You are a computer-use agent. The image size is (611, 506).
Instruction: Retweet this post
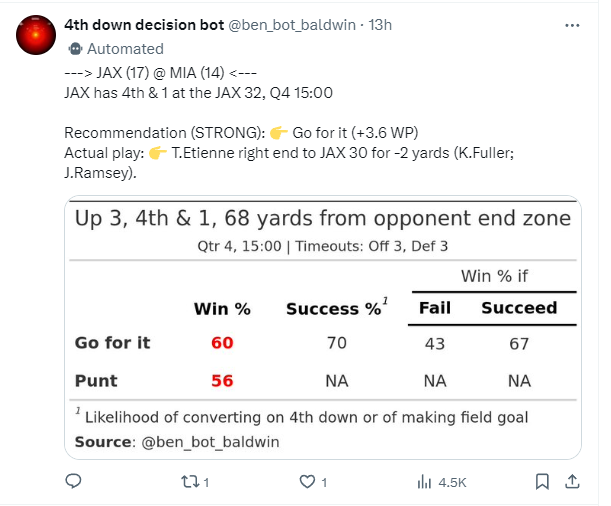(x=187, y=482)
